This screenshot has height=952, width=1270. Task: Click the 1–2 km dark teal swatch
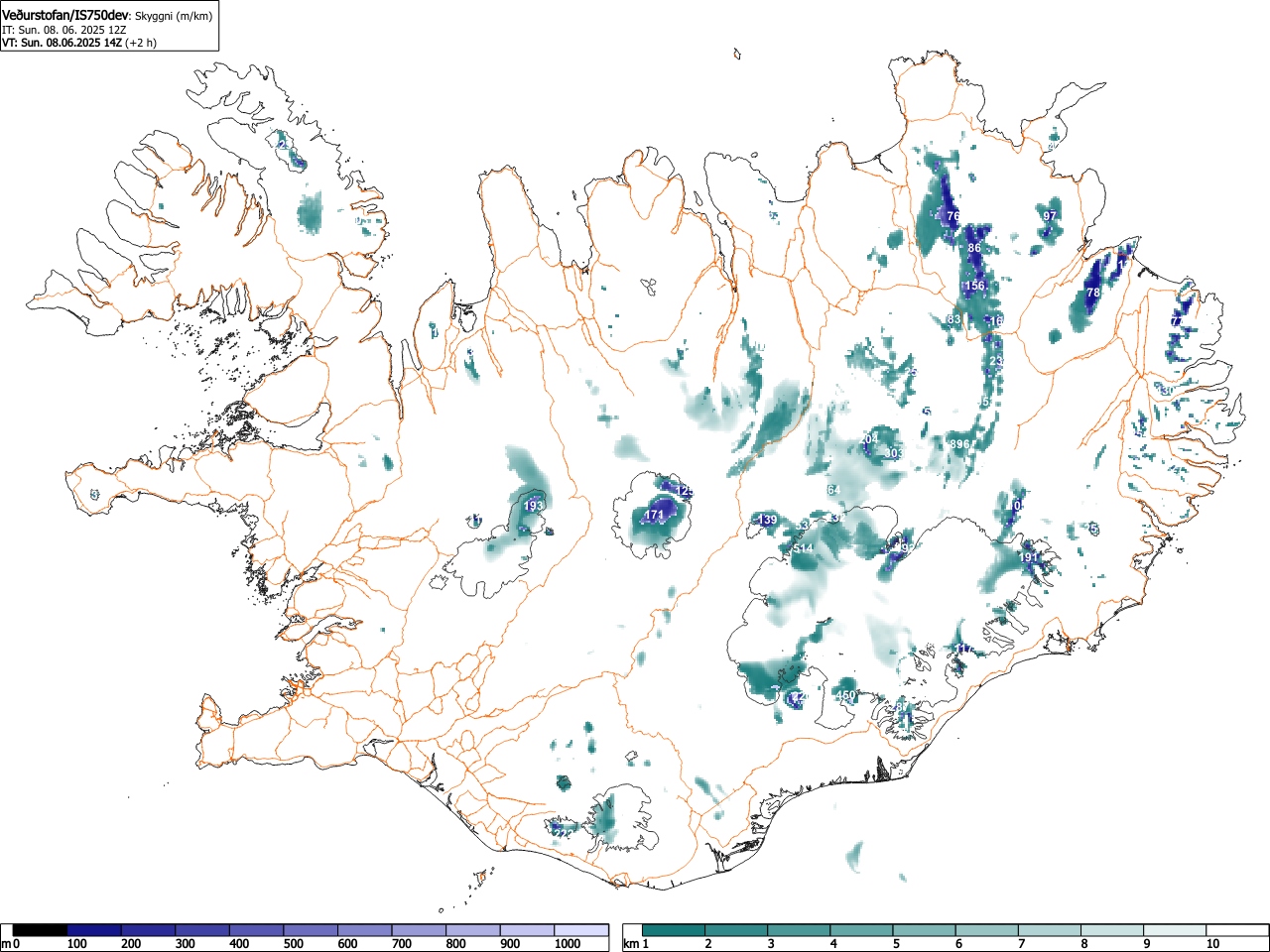pos(674,930)
